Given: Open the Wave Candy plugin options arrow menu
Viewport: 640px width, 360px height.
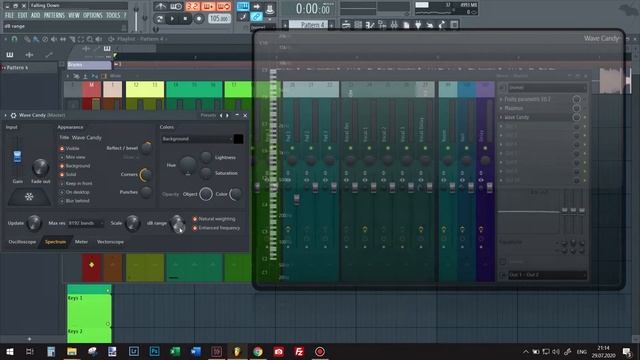Looking at the screenshot, I should [x=5, y=116].
